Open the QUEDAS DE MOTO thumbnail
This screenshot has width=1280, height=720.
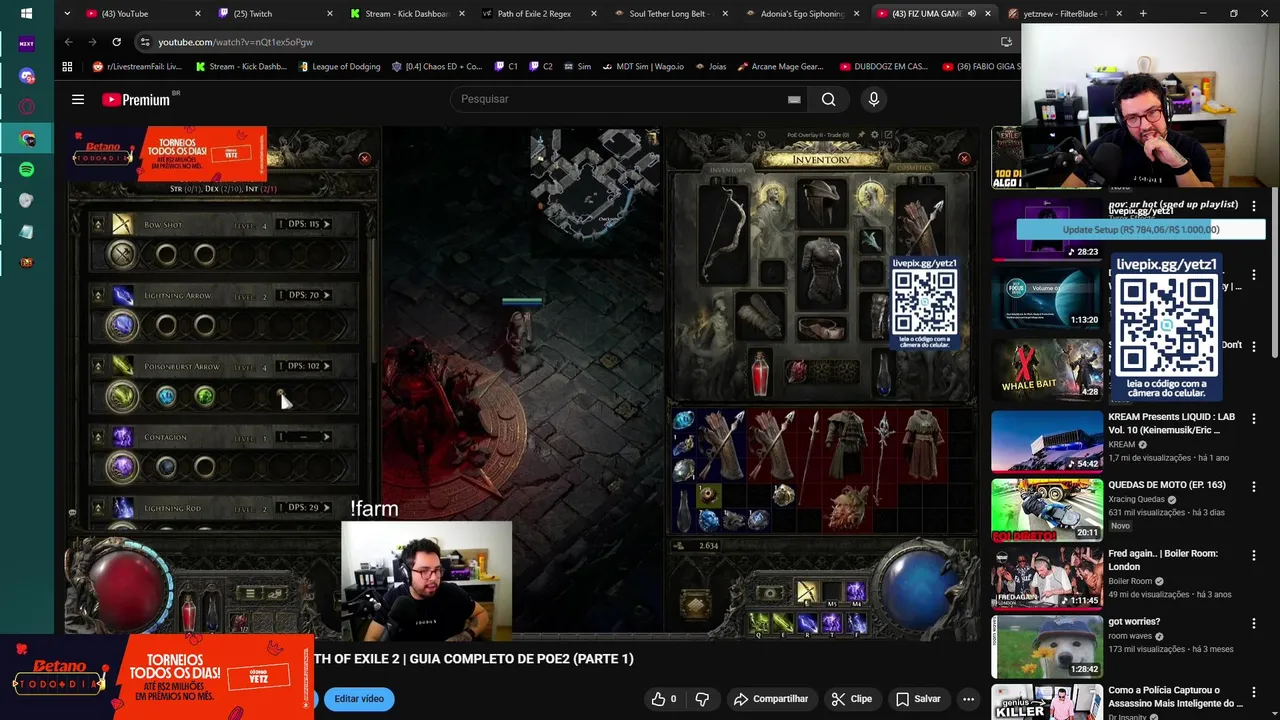coord(1047,509)
